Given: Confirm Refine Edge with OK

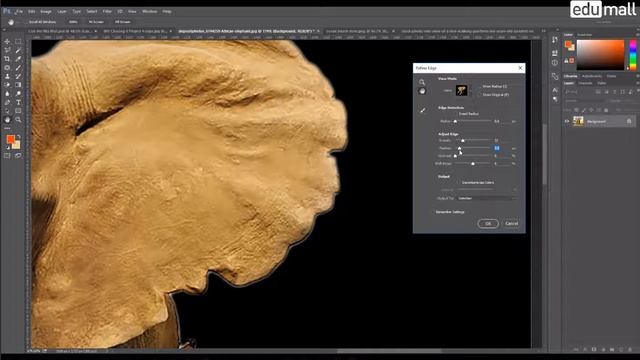Looking at the screenshot, I should 488,224.
